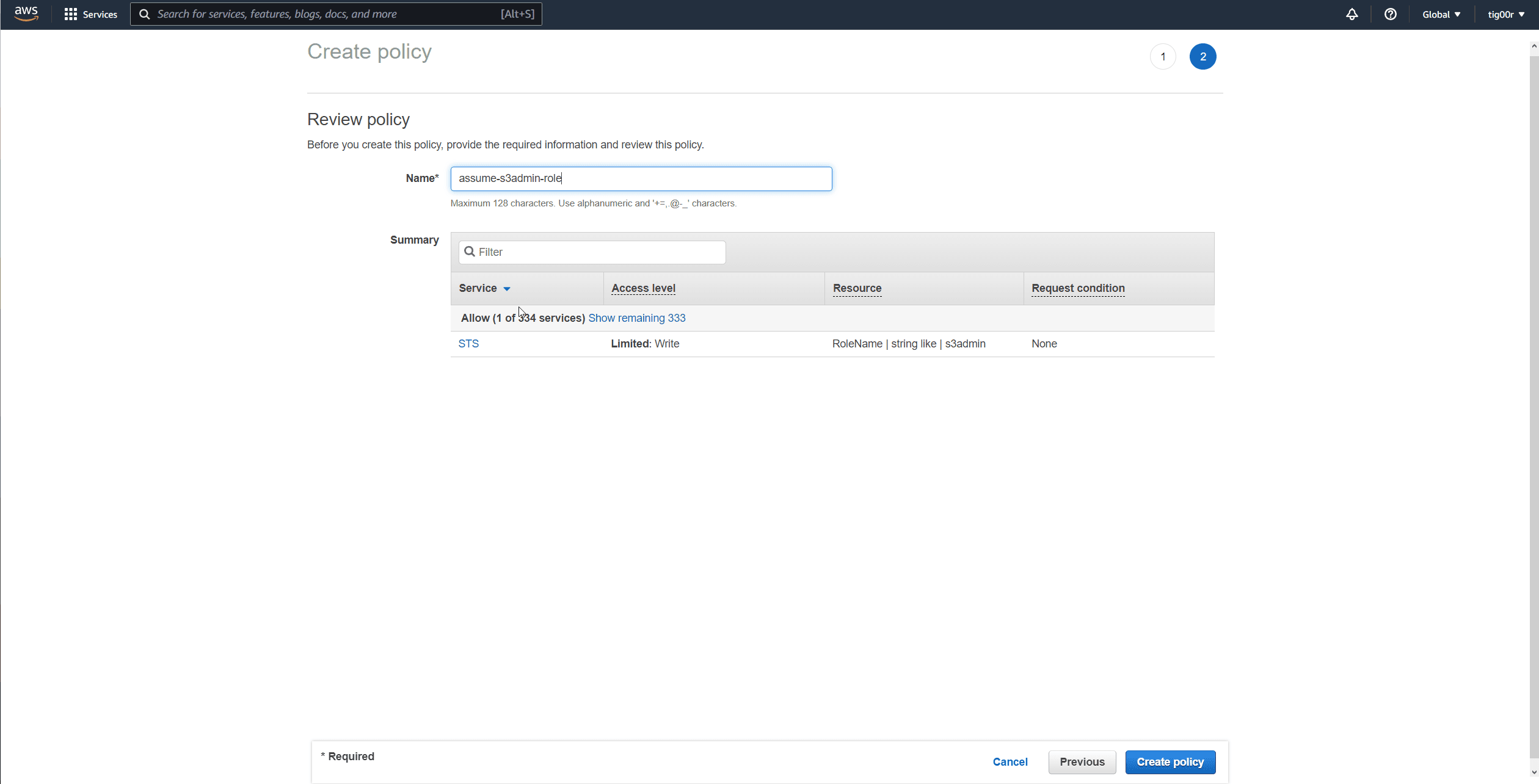The image size is (1539, 784).
Task: Click the Resource column header
Action: [857, 288]
